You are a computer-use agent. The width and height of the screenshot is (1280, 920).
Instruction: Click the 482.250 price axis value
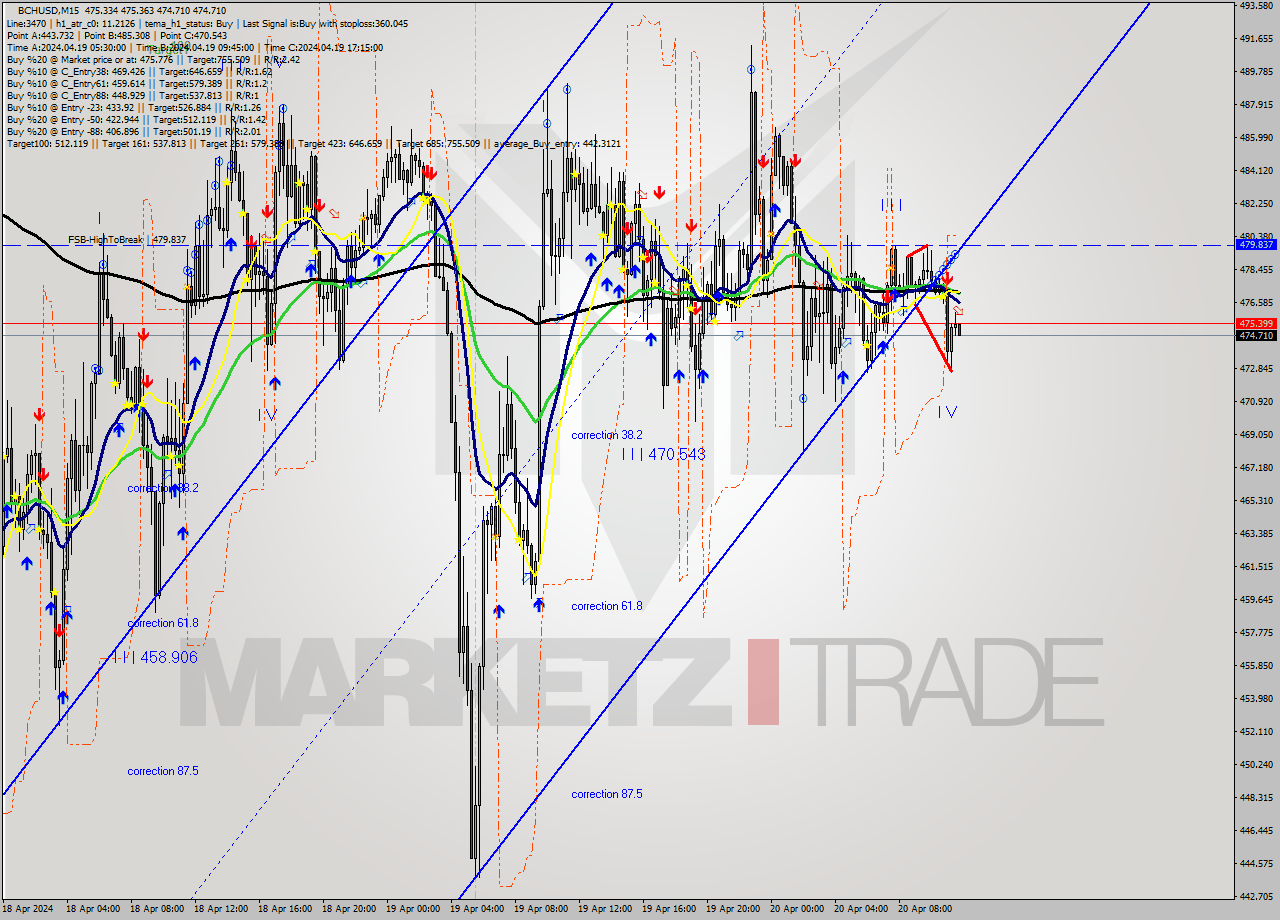pyautogui.click(x=1256, y=204)
